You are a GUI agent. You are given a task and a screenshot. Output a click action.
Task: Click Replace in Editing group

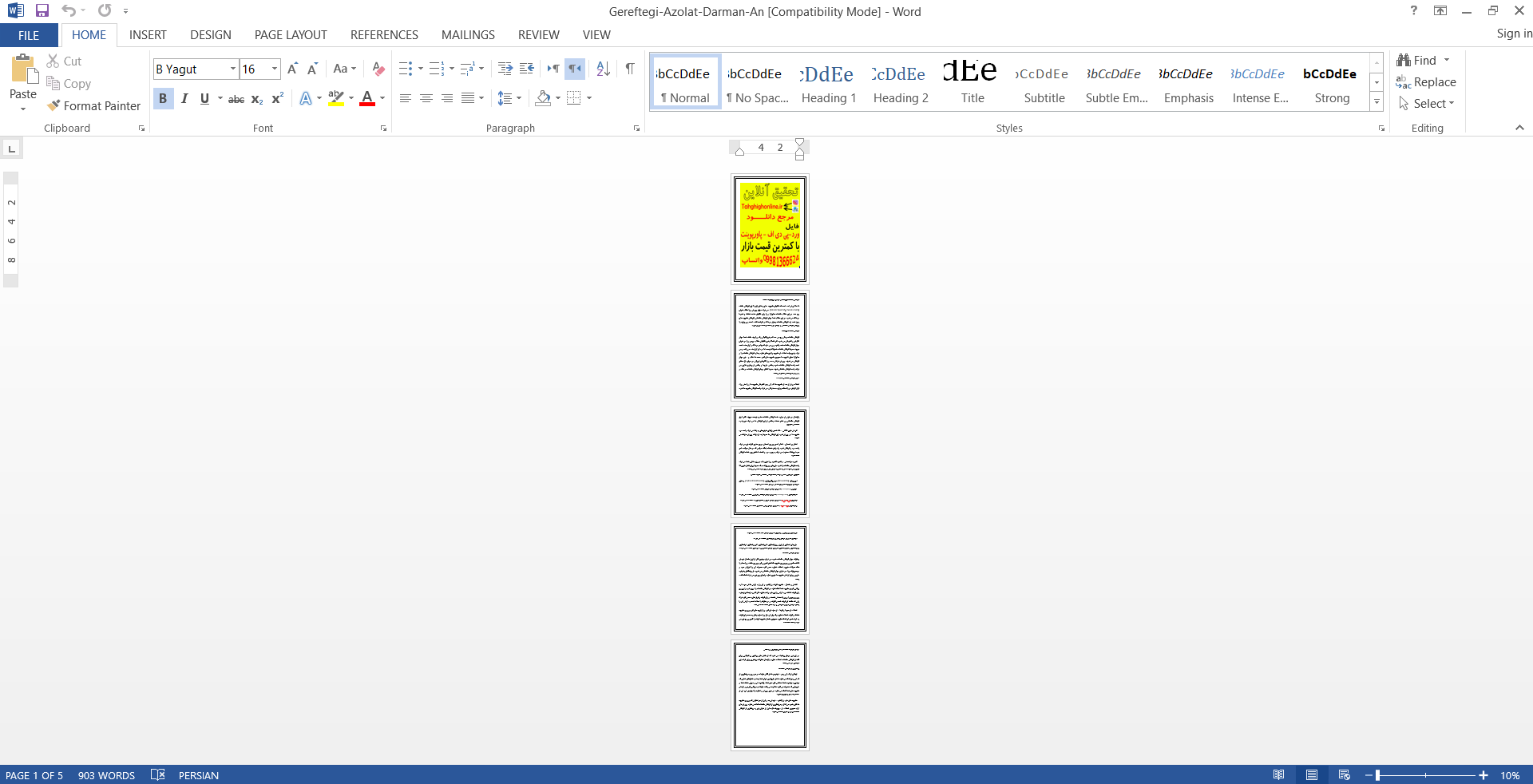pyautogui.click(x=1426, y=81)
